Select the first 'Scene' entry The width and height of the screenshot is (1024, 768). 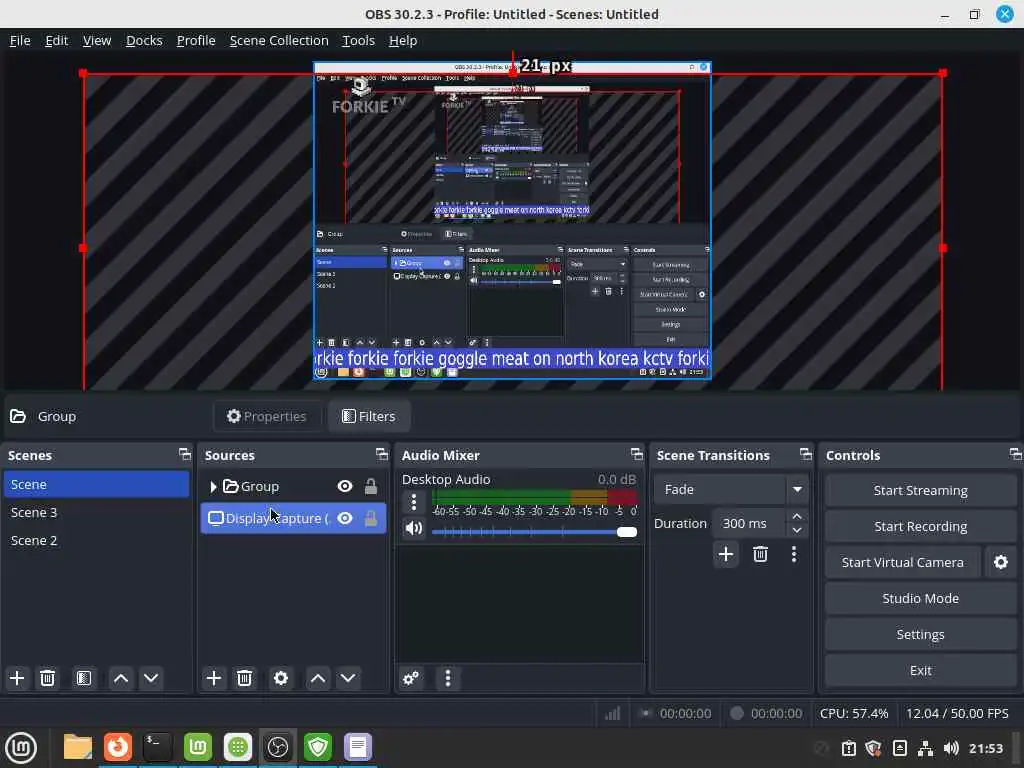click(x=96, y=484)
